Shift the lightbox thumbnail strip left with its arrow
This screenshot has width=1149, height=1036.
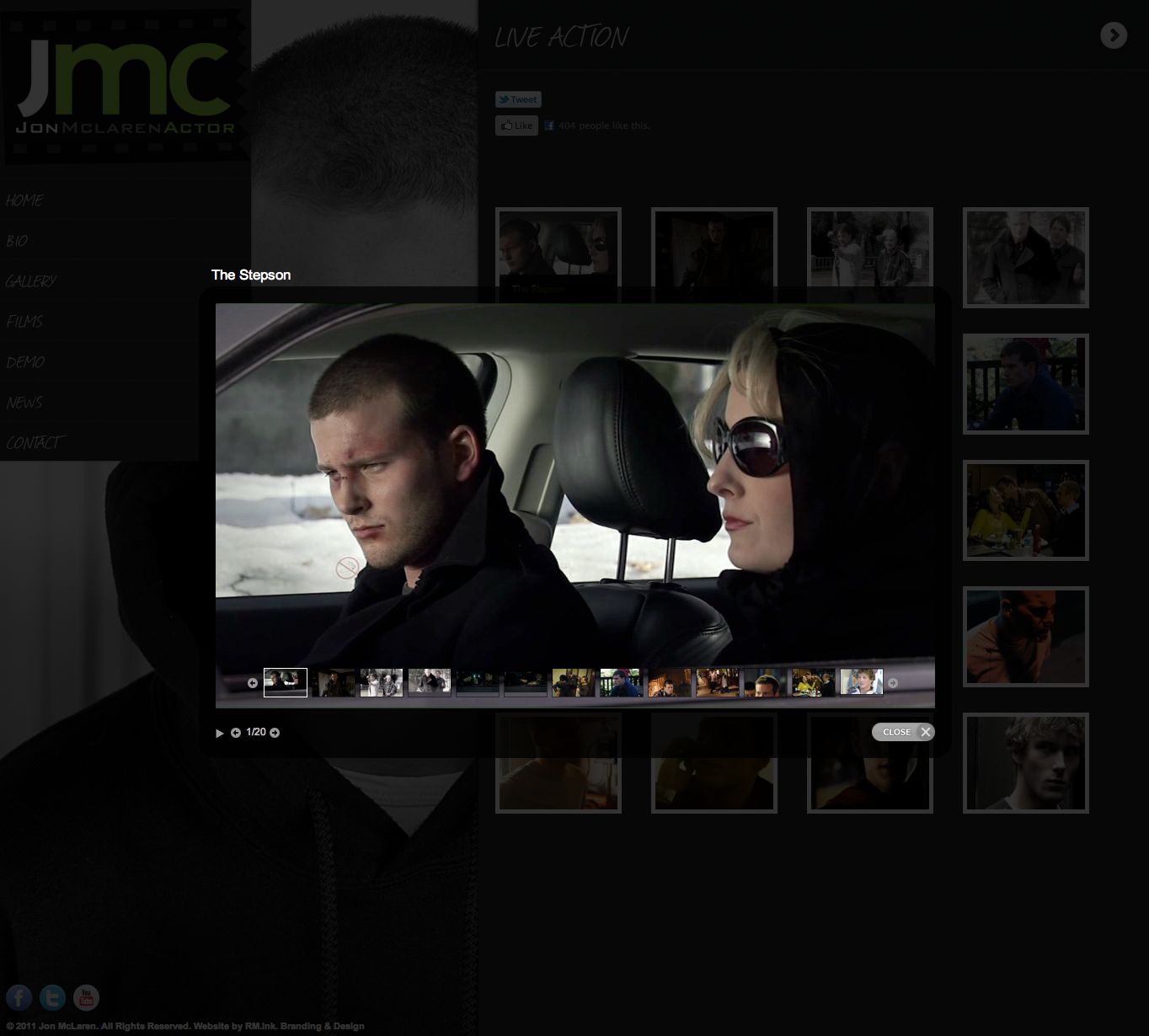(x=253, y=683)
